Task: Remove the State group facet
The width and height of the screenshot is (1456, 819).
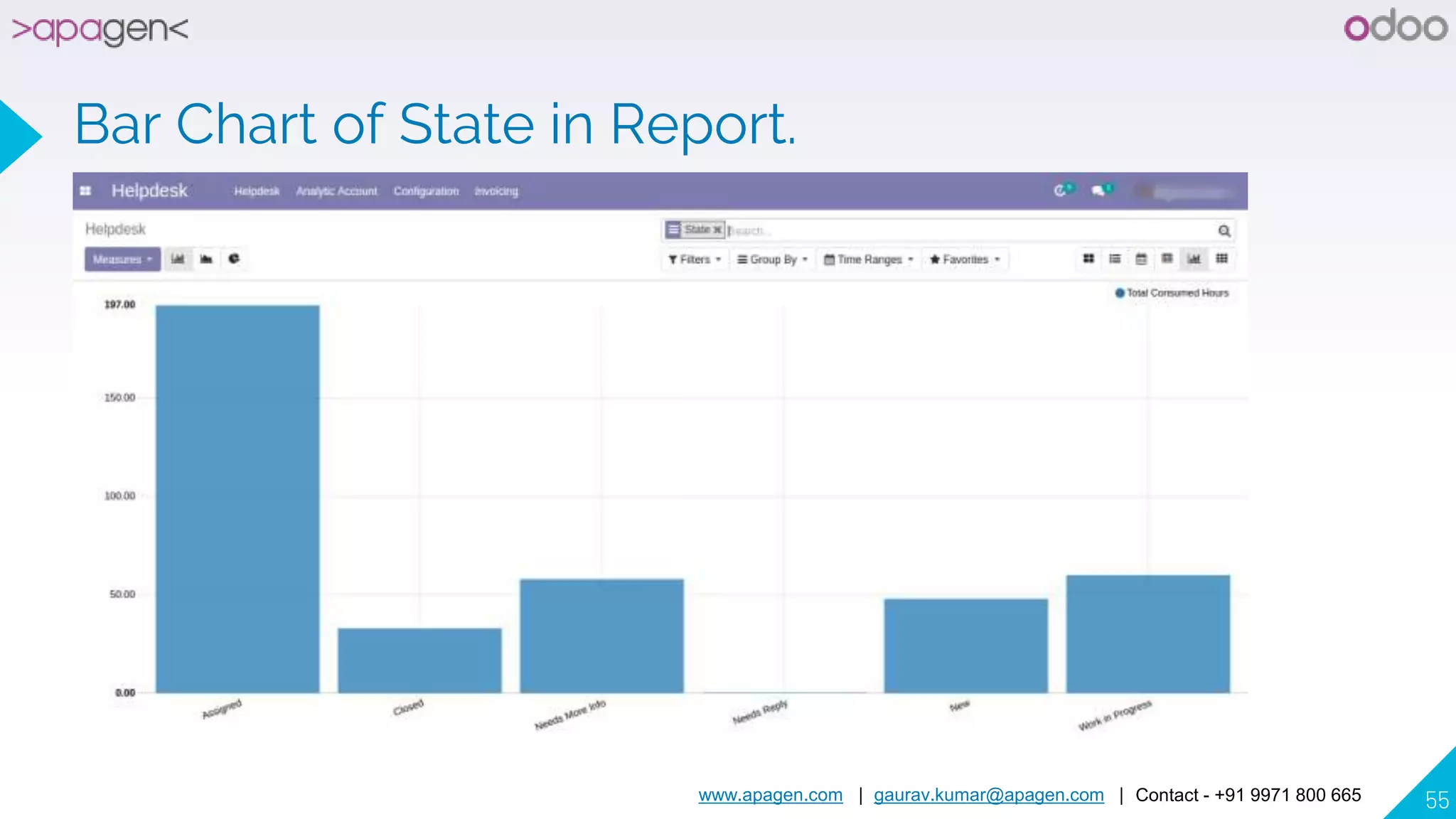Action: [x=717, y=230]
